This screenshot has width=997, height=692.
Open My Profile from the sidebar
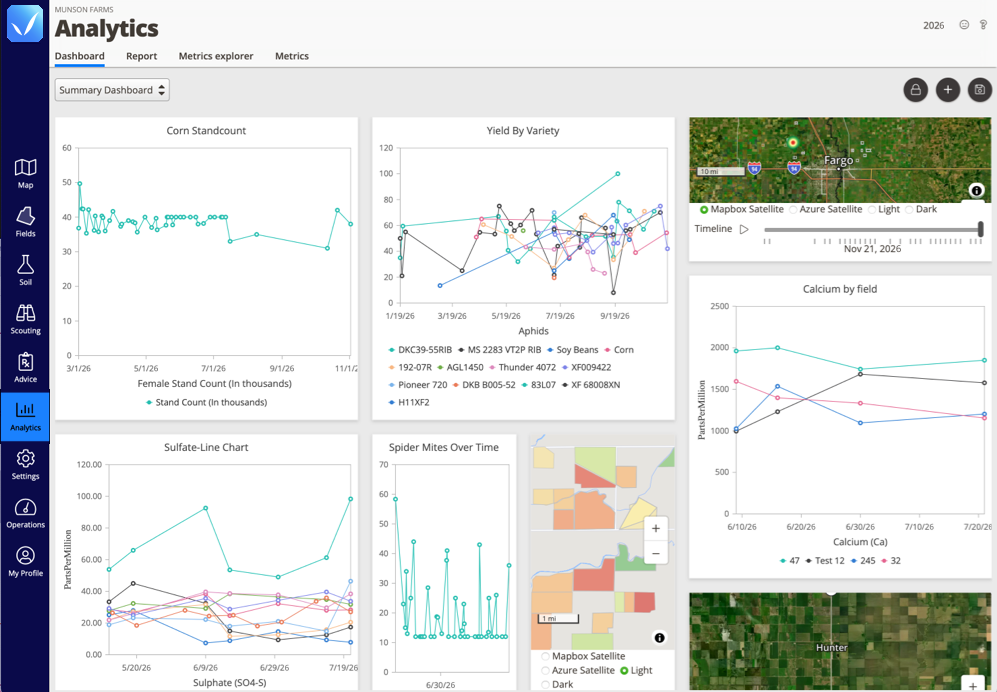click(25, 562)
